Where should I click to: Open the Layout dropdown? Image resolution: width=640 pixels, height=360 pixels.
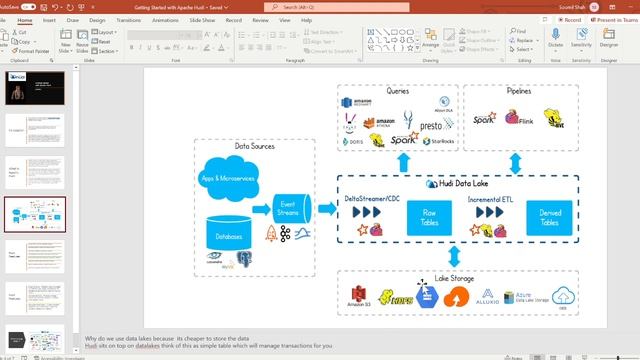coord(104,32)
